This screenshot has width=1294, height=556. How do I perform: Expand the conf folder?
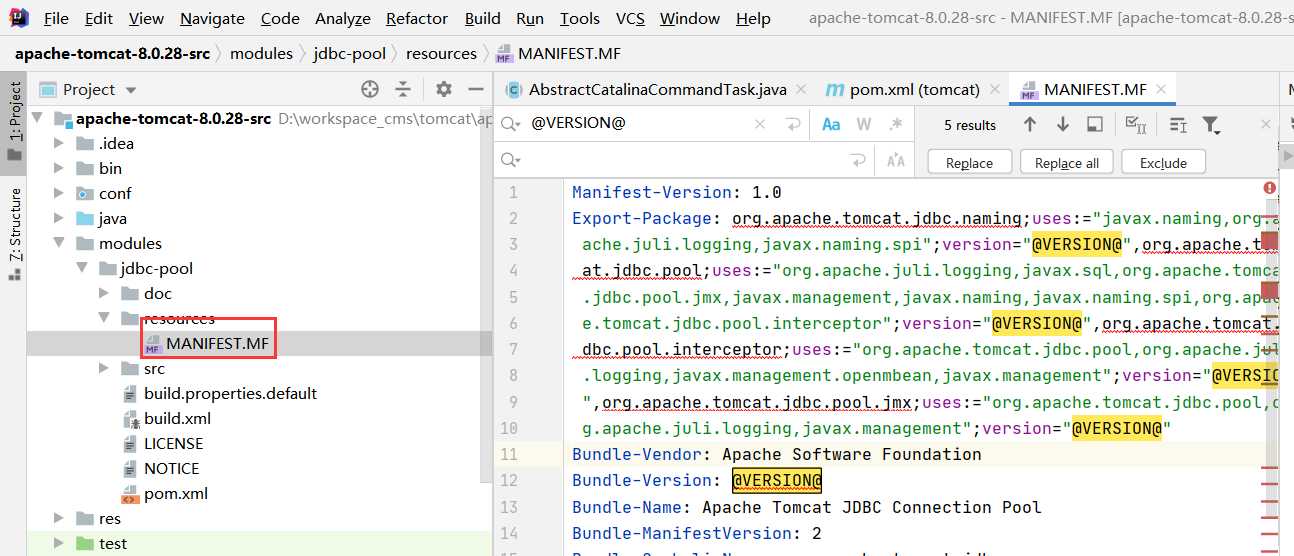click(61, 193)
